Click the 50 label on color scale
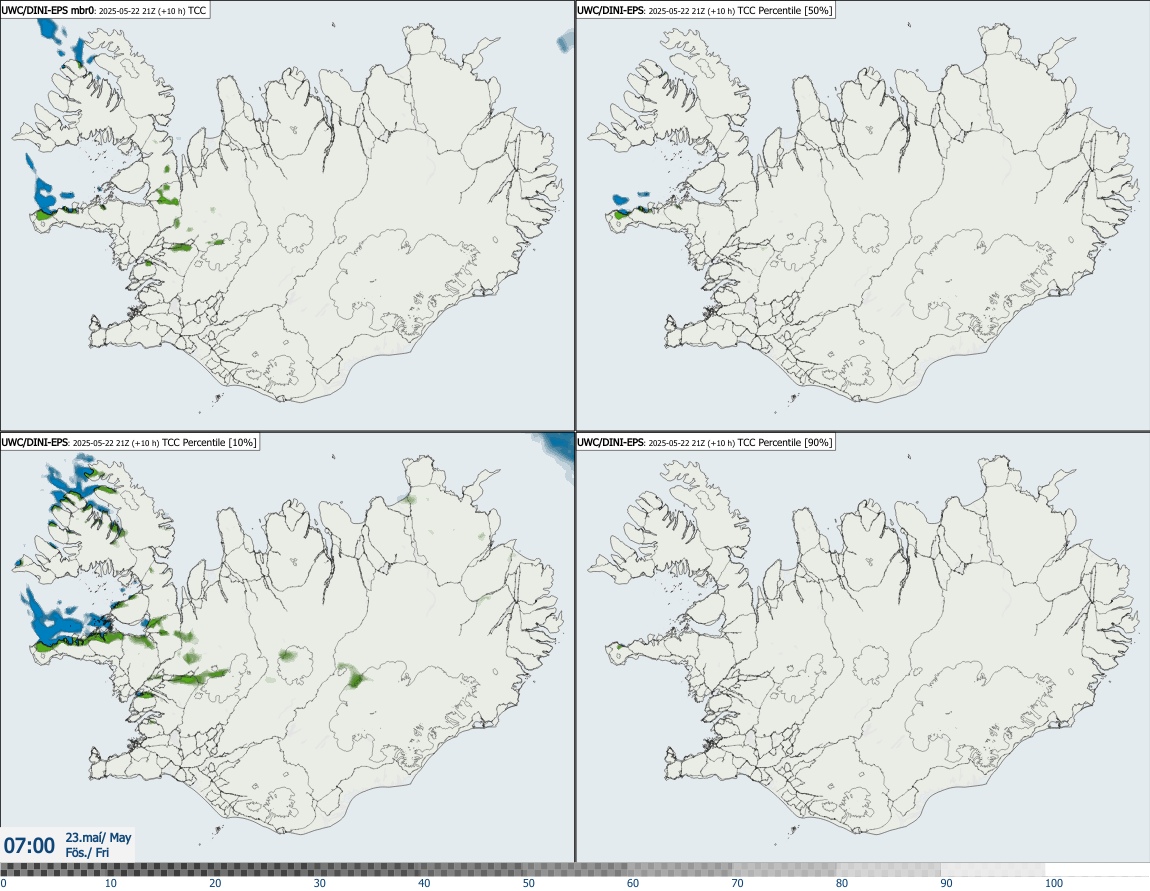The width and height of the screenshot is (1150, 891). click(529, 883)
